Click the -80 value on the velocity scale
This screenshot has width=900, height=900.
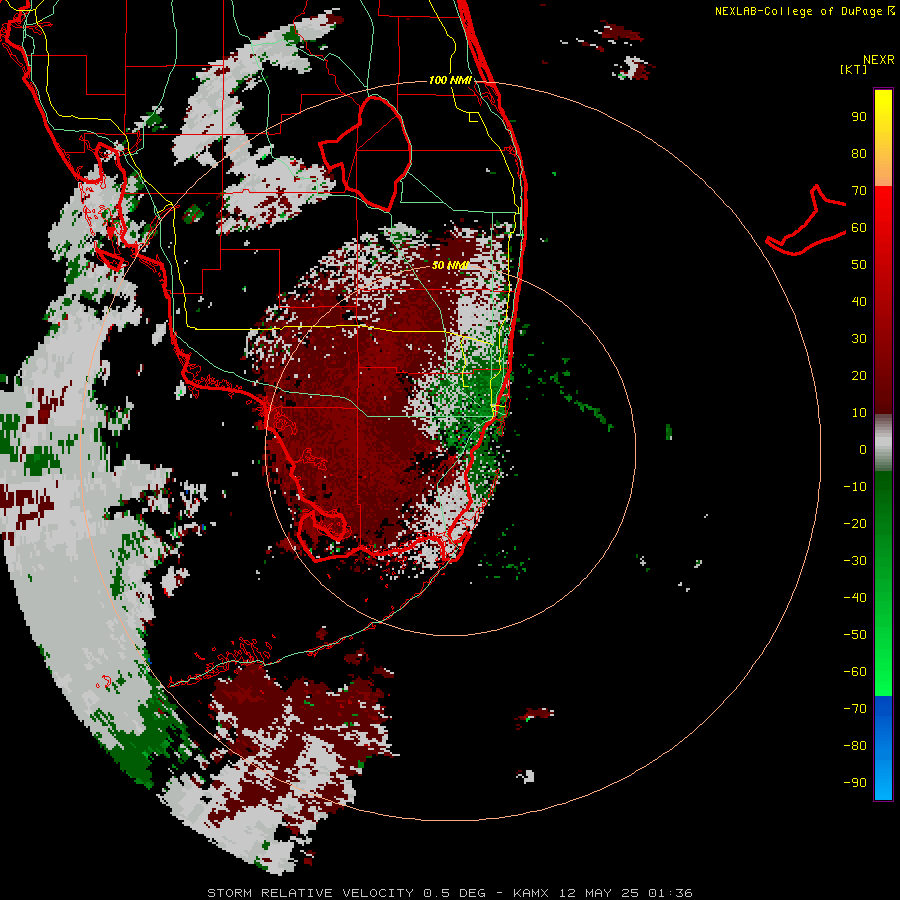pos(855,746)
